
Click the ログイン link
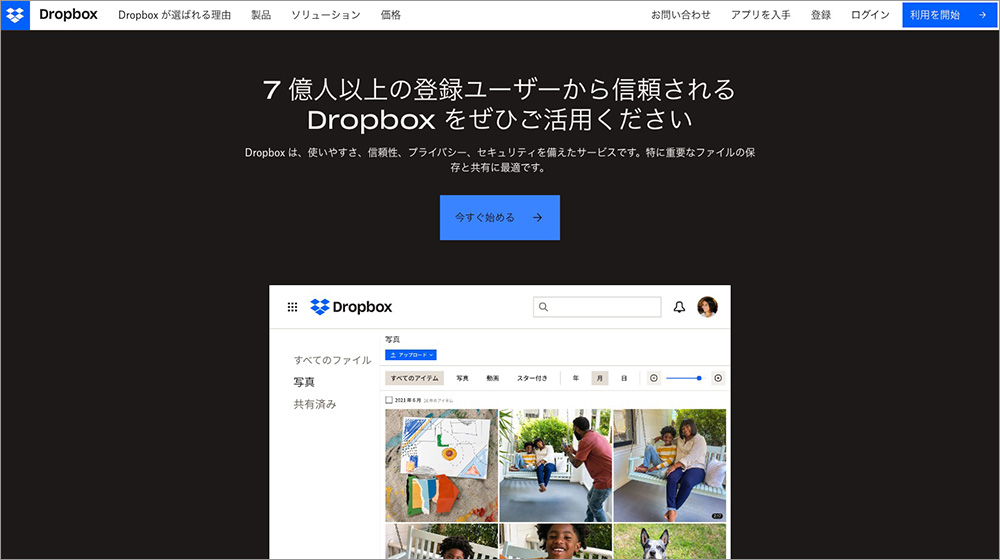[870, 15]
